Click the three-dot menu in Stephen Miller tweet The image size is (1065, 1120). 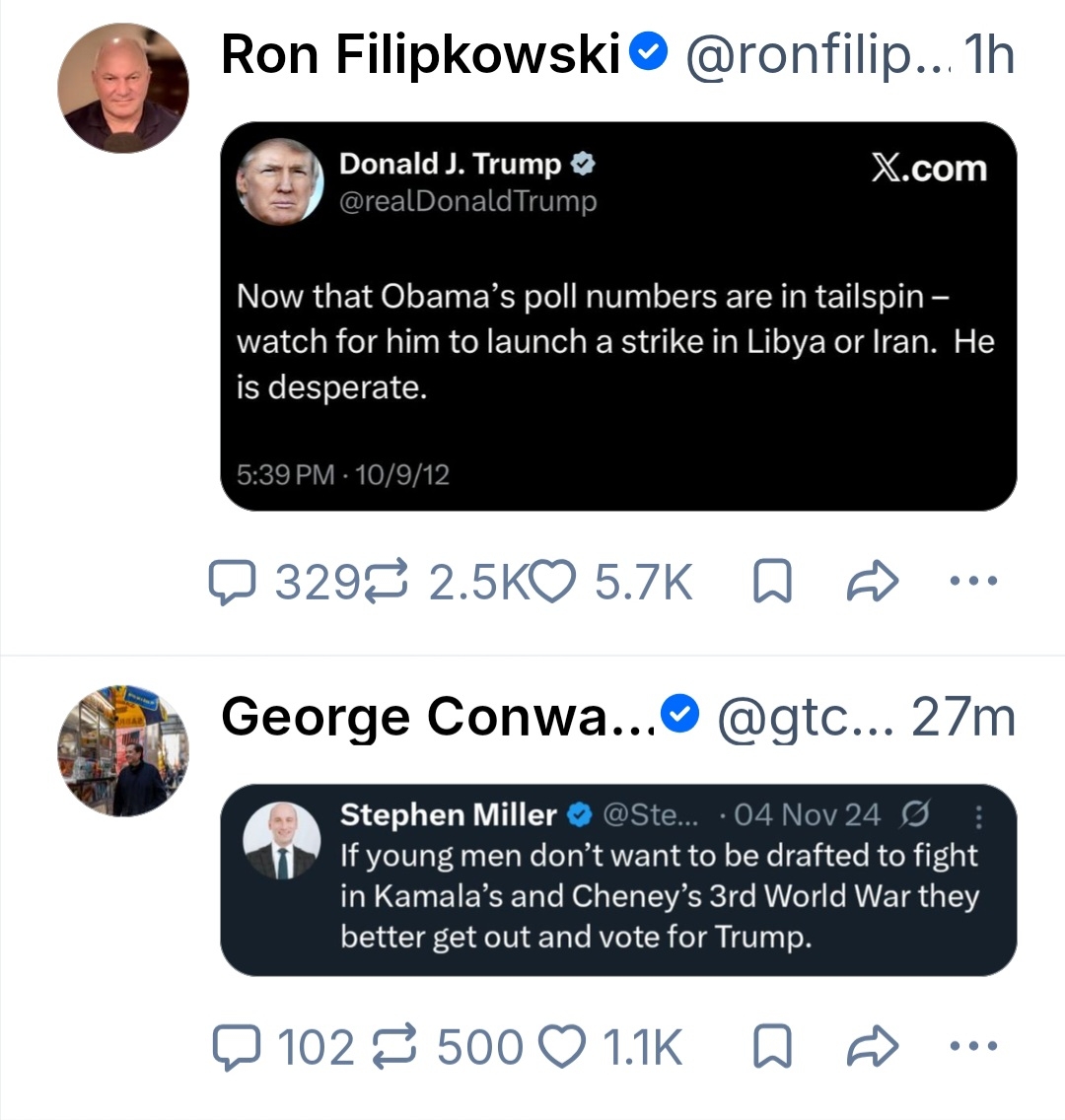click(x=978, y=816)
